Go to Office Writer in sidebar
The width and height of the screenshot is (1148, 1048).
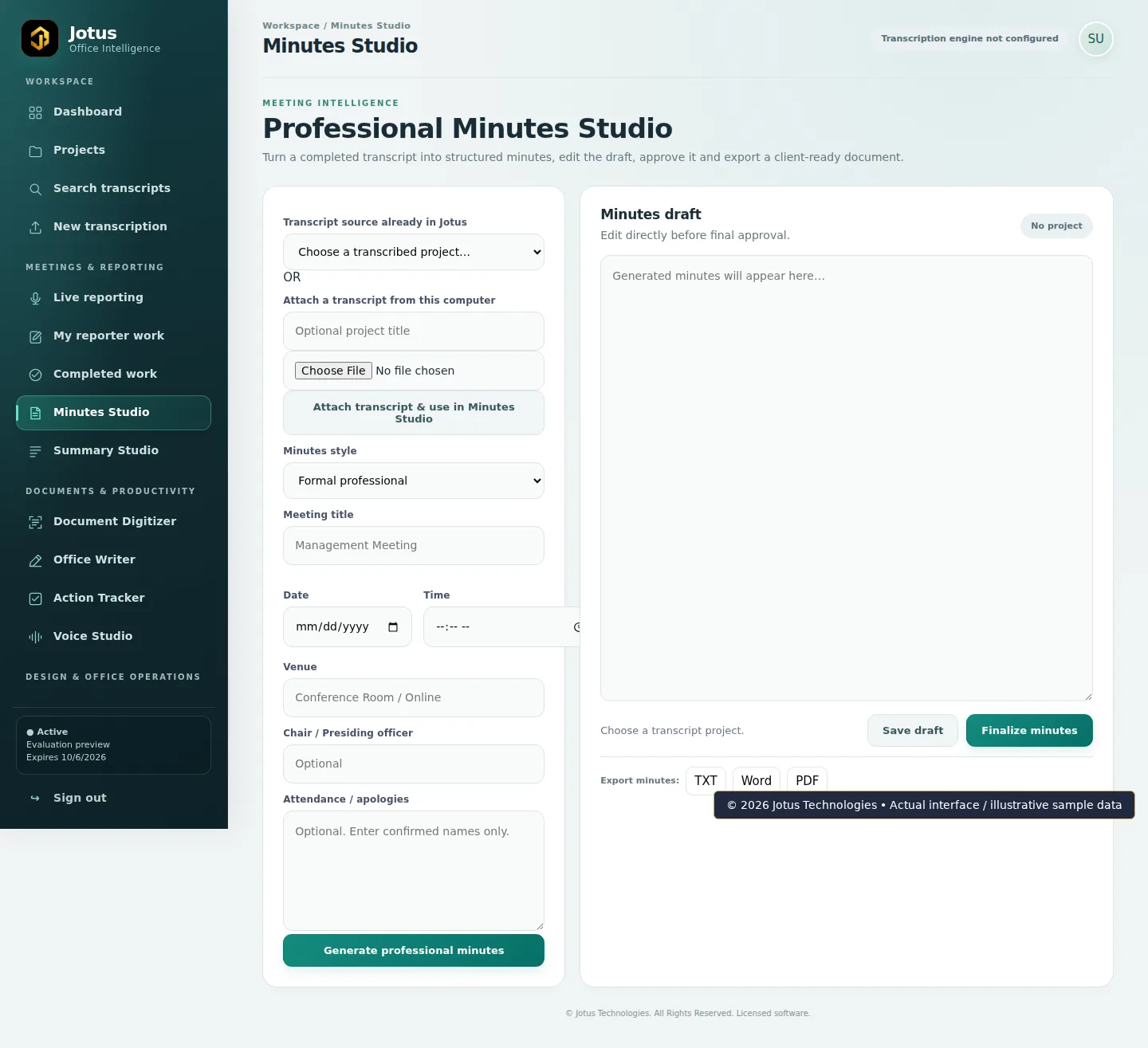113,560
